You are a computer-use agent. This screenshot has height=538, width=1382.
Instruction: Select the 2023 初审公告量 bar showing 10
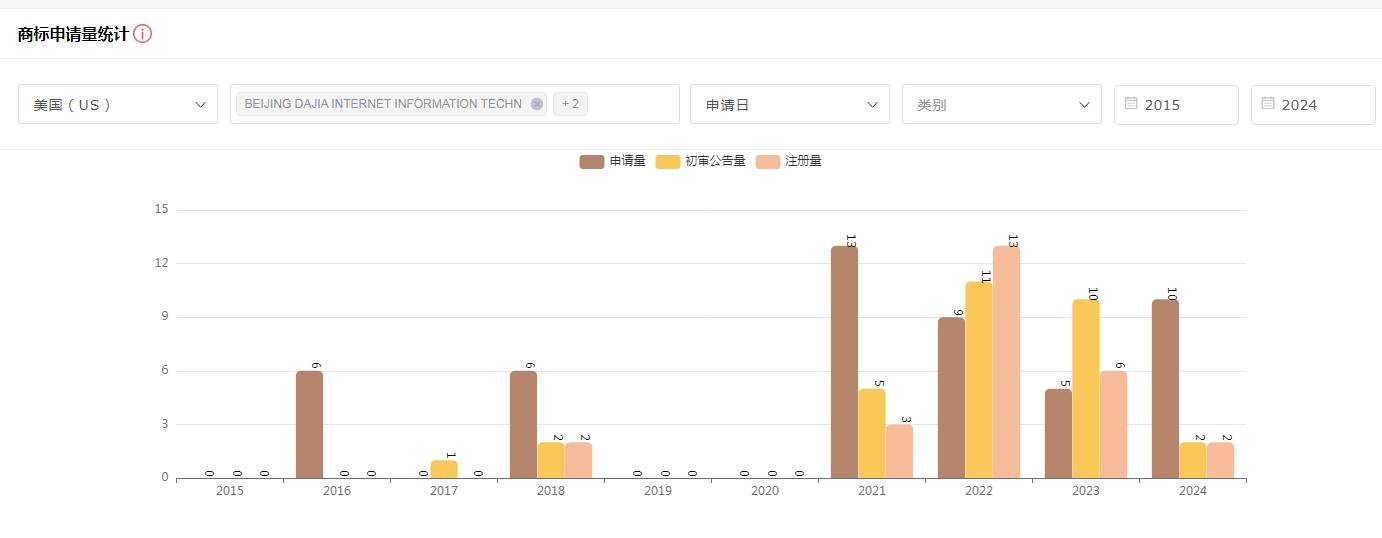pos(1085,388)
